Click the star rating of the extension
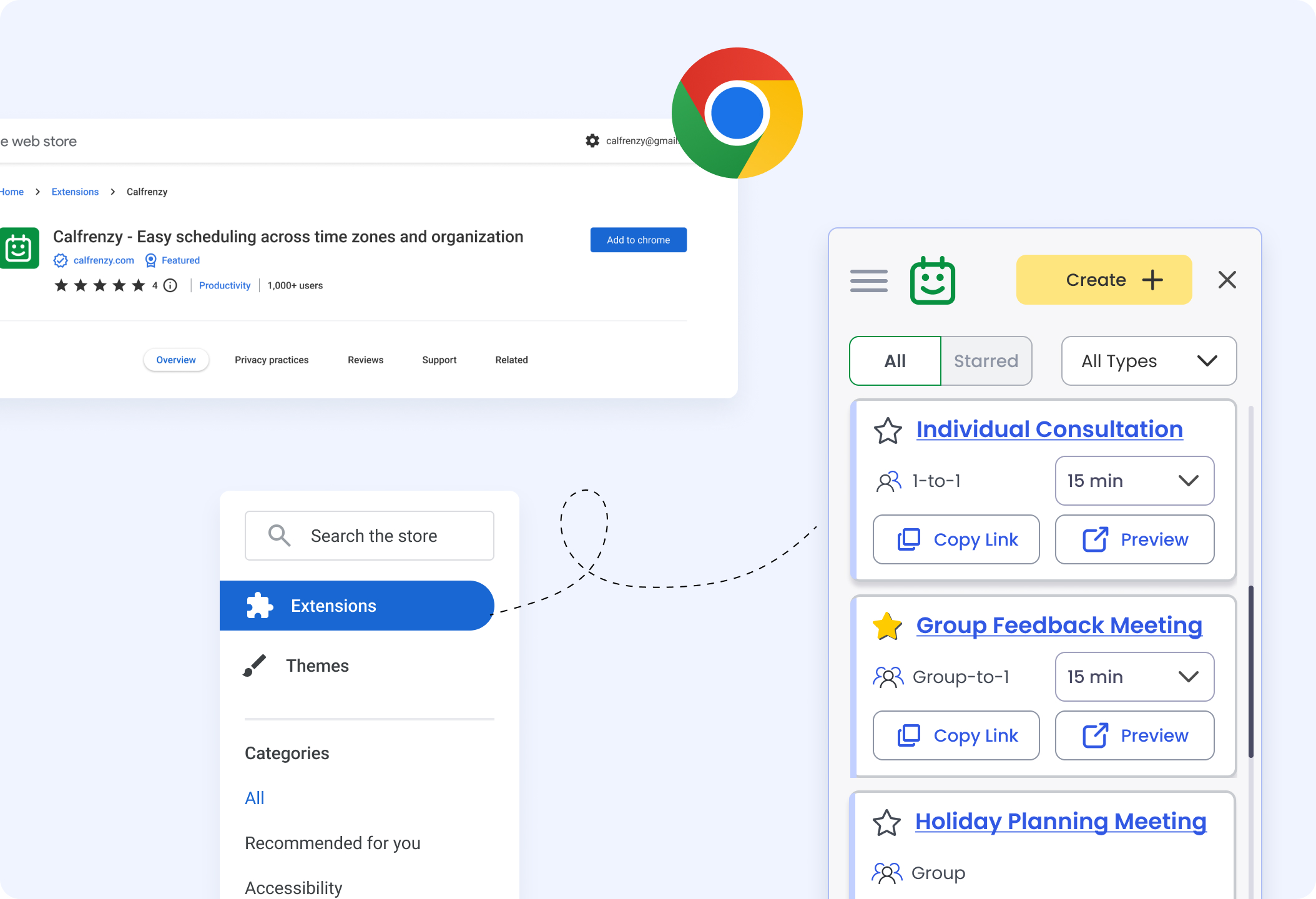Screen dimensions: 1316x899 click(x=99, y=285)
